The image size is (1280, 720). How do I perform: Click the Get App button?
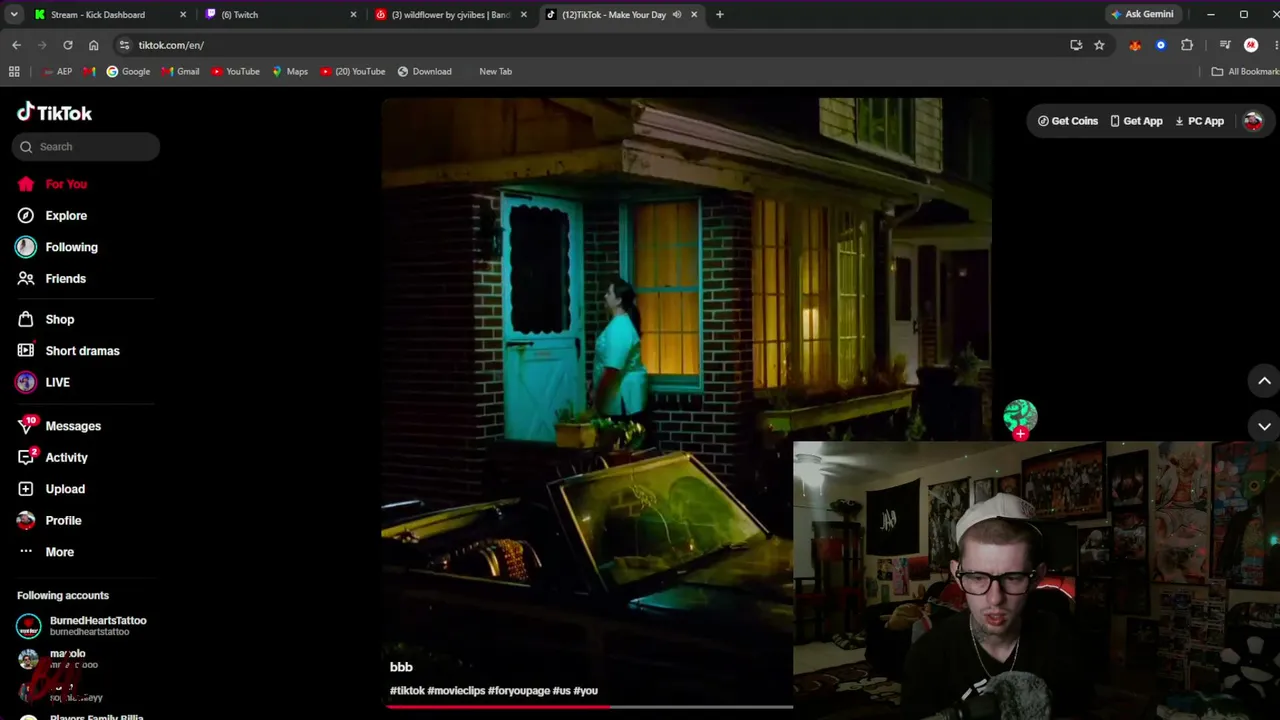(1136, 121)
